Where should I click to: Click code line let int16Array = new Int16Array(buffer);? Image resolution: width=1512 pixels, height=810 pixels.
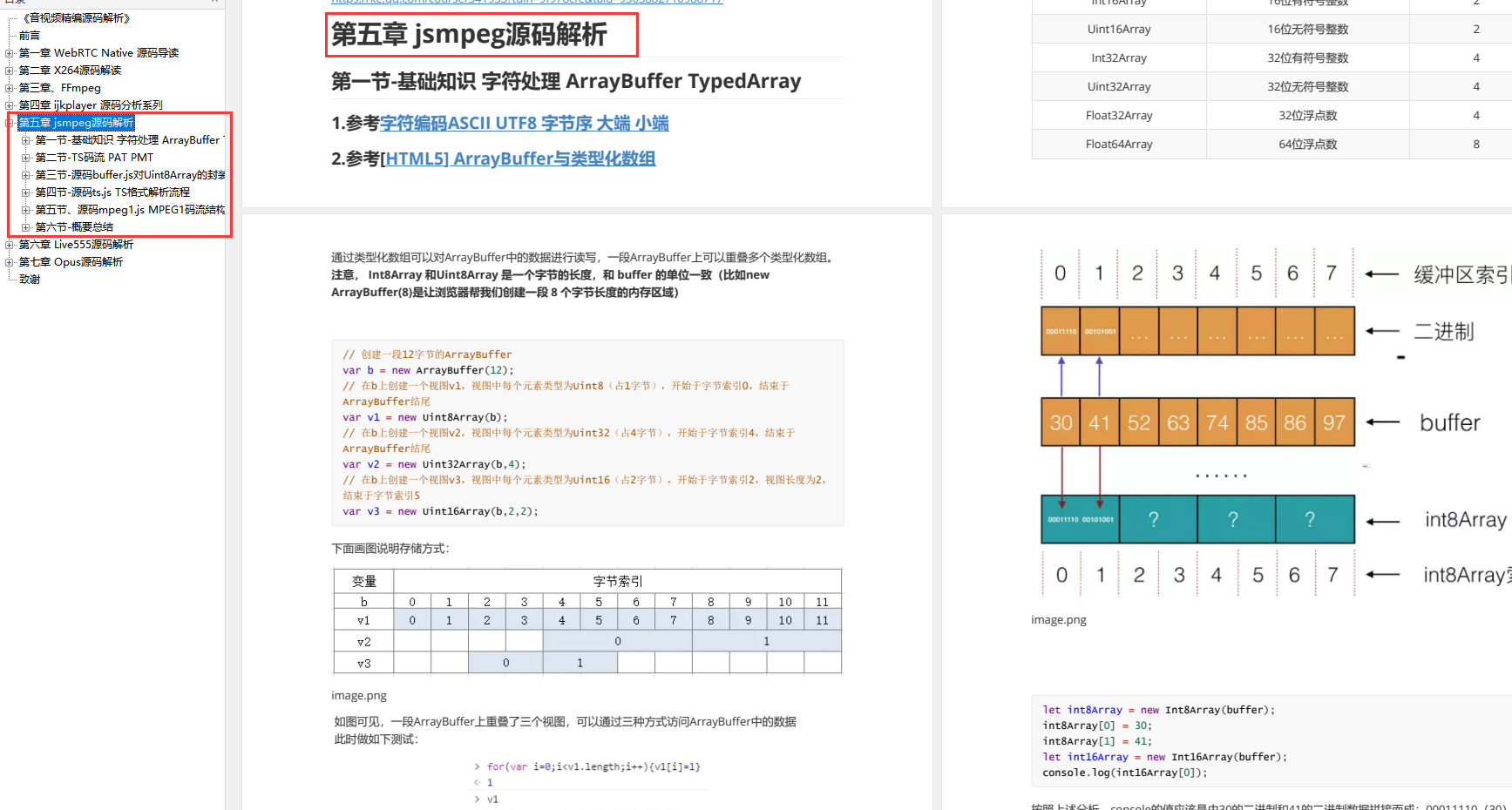coord(1165,757)
